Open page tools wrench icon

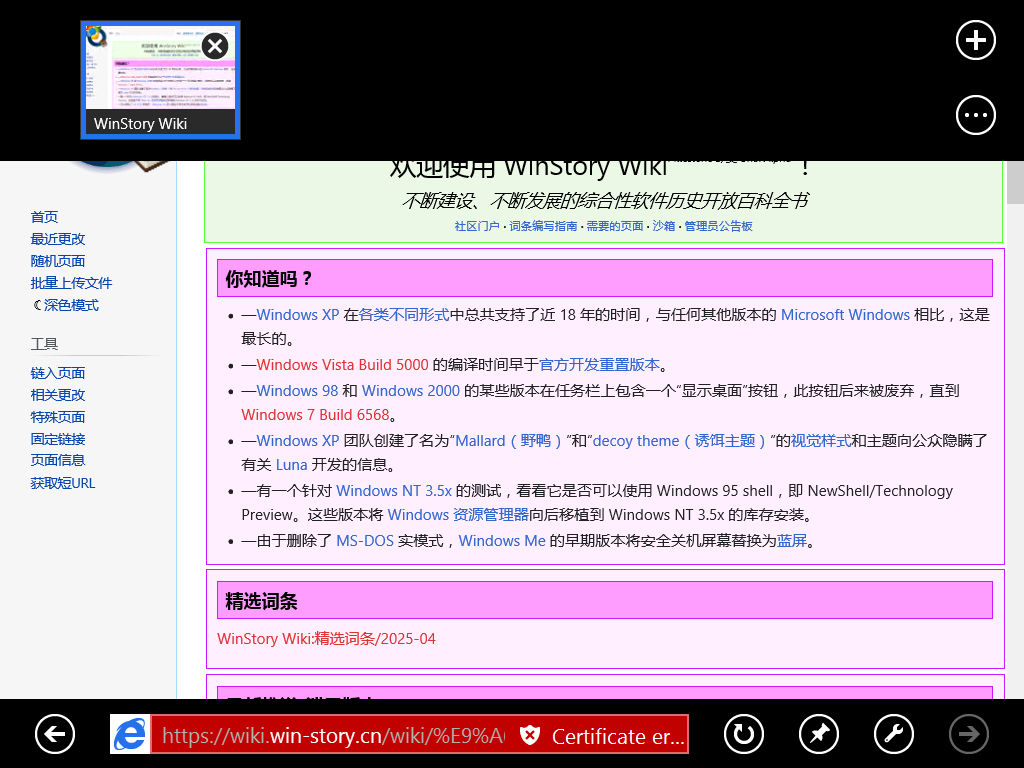894,734
